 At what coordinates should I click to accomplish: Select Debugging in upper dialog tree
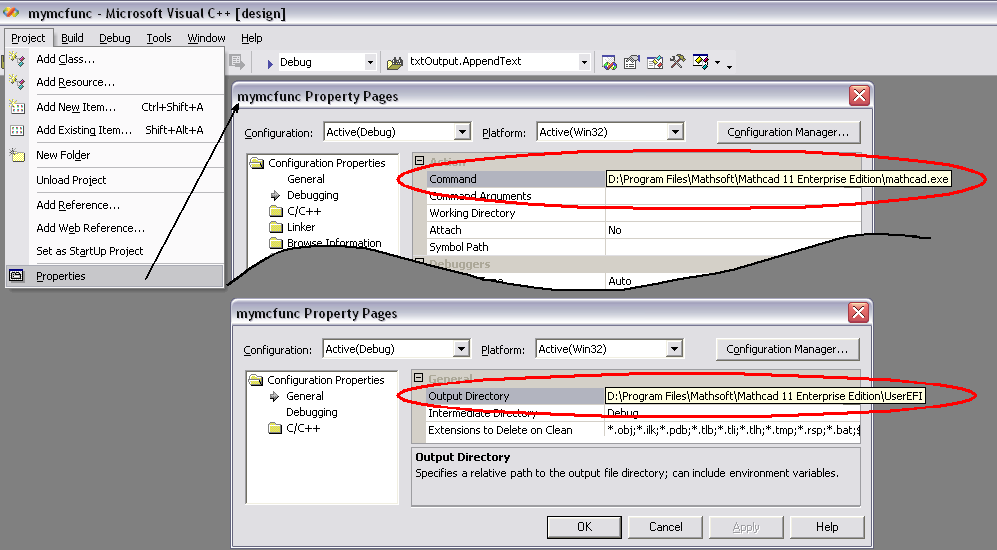(313, 195)
